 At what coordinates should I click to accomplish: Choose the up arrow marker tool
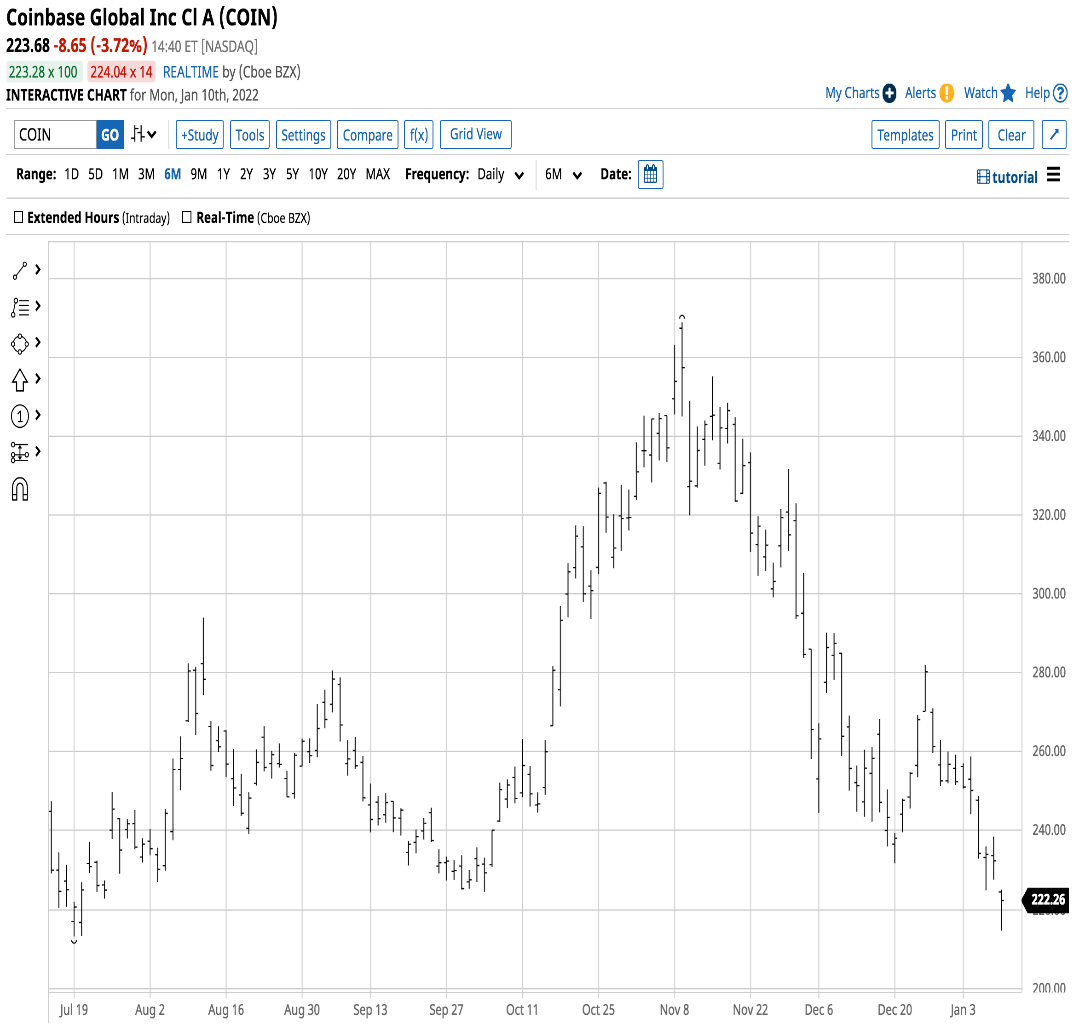20,380
